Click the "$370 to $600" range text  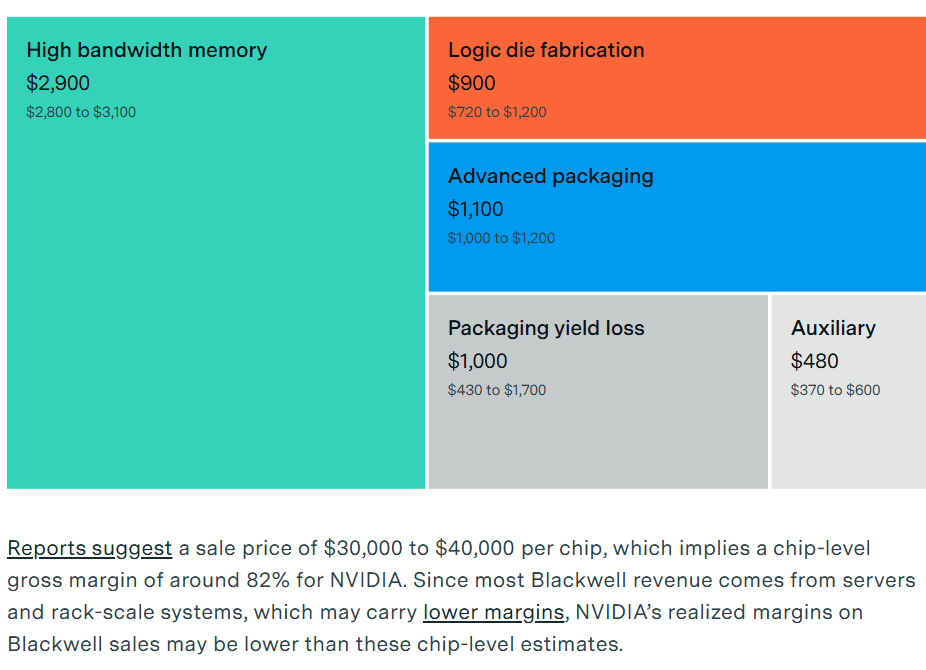click(836, 390)
